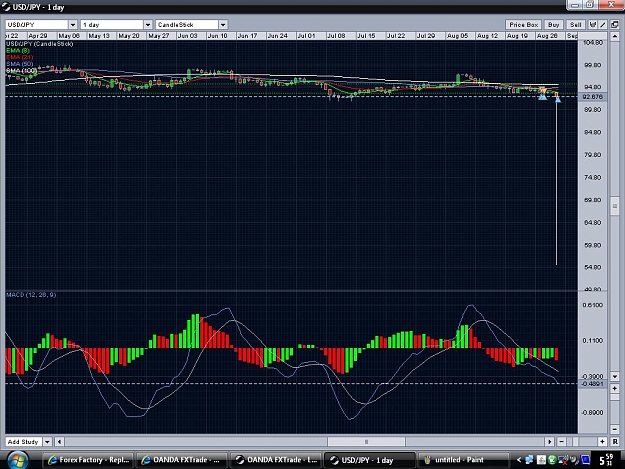625x469 pixels.
Task: Switch to the OANDA FXTrade application taskbar item
Action: [276, 460]
